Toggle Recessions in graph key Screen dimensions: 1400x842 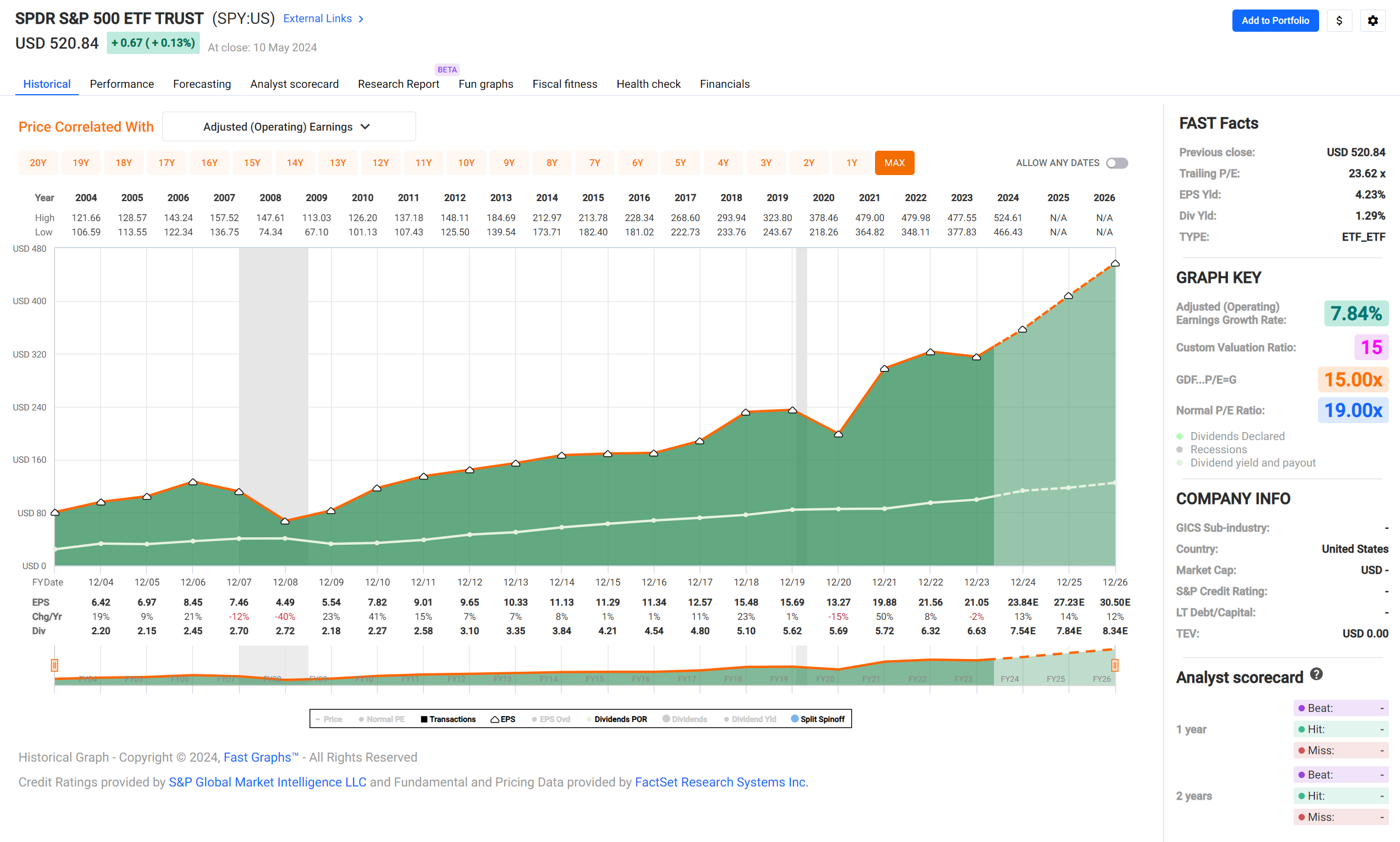coord(1212,450)
